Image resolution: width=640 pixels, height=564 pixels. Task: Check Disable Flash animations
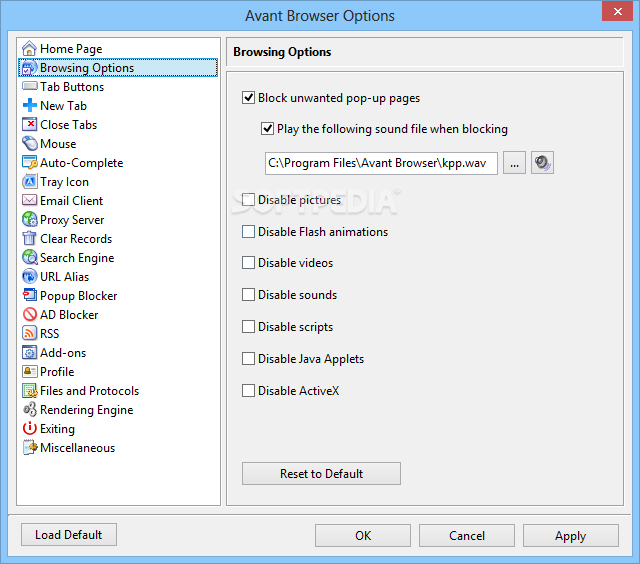248,232
